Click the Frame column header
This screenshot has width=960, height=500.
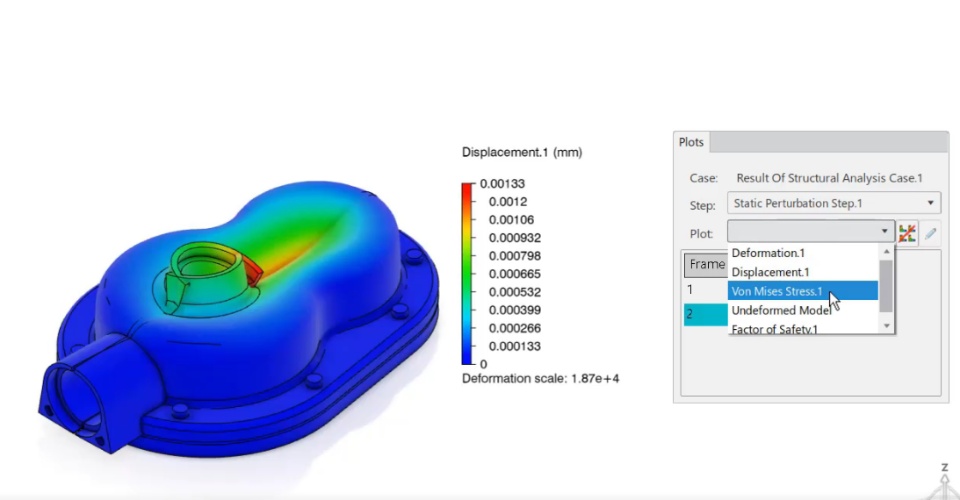706,264
